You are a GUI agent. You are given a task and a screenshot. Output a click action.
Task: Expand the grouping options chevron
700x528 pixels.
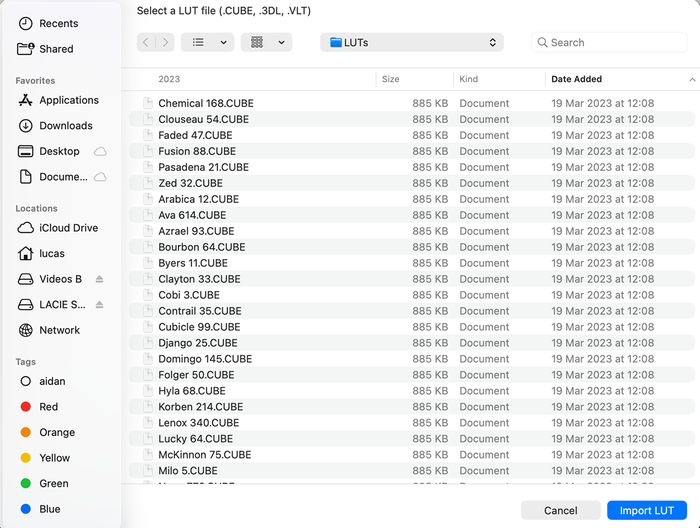coord(282,42)
